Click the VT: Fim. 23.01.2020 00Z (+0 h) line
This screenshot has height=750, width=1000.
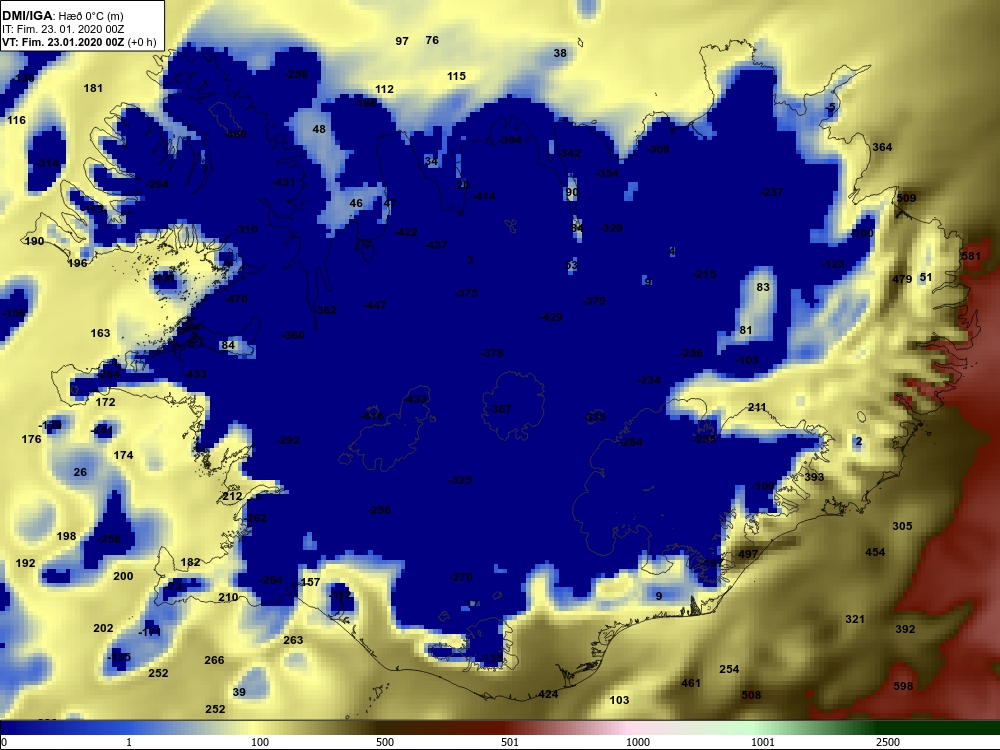pyautogui.click(x=79, y=42)
